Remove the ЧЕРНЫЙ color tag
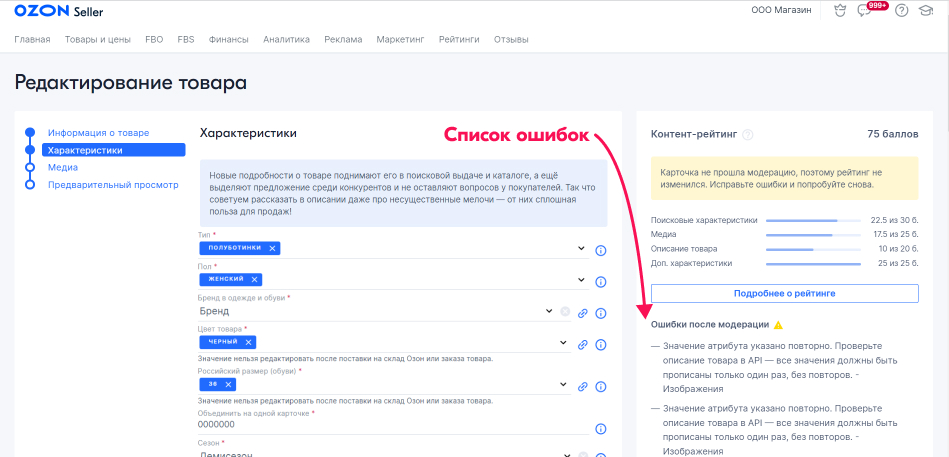This screenshot has height=457, width=949. (x=248, y=342)
